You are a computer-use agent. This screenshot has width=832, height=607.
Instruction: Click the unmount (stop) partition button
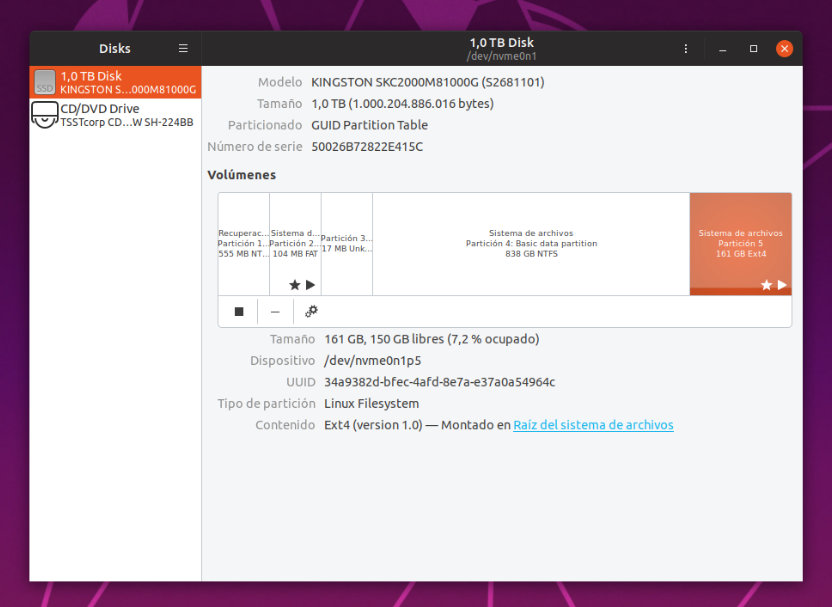239,311
